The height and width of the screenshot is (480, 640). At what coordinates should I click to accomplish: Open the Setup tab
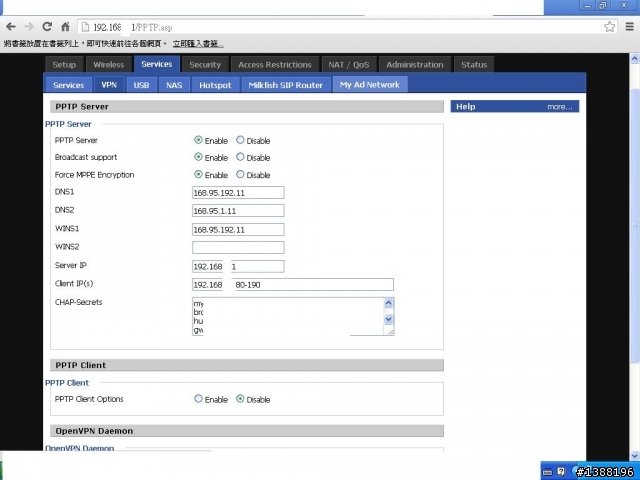tap(64, 65)
